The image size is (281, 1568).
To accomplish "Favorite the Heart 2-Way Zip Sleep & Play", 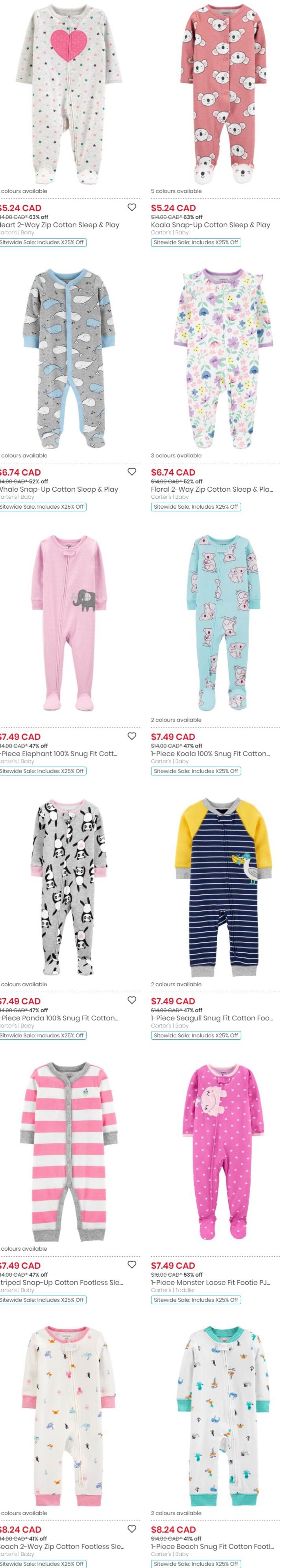I will 131,207.
